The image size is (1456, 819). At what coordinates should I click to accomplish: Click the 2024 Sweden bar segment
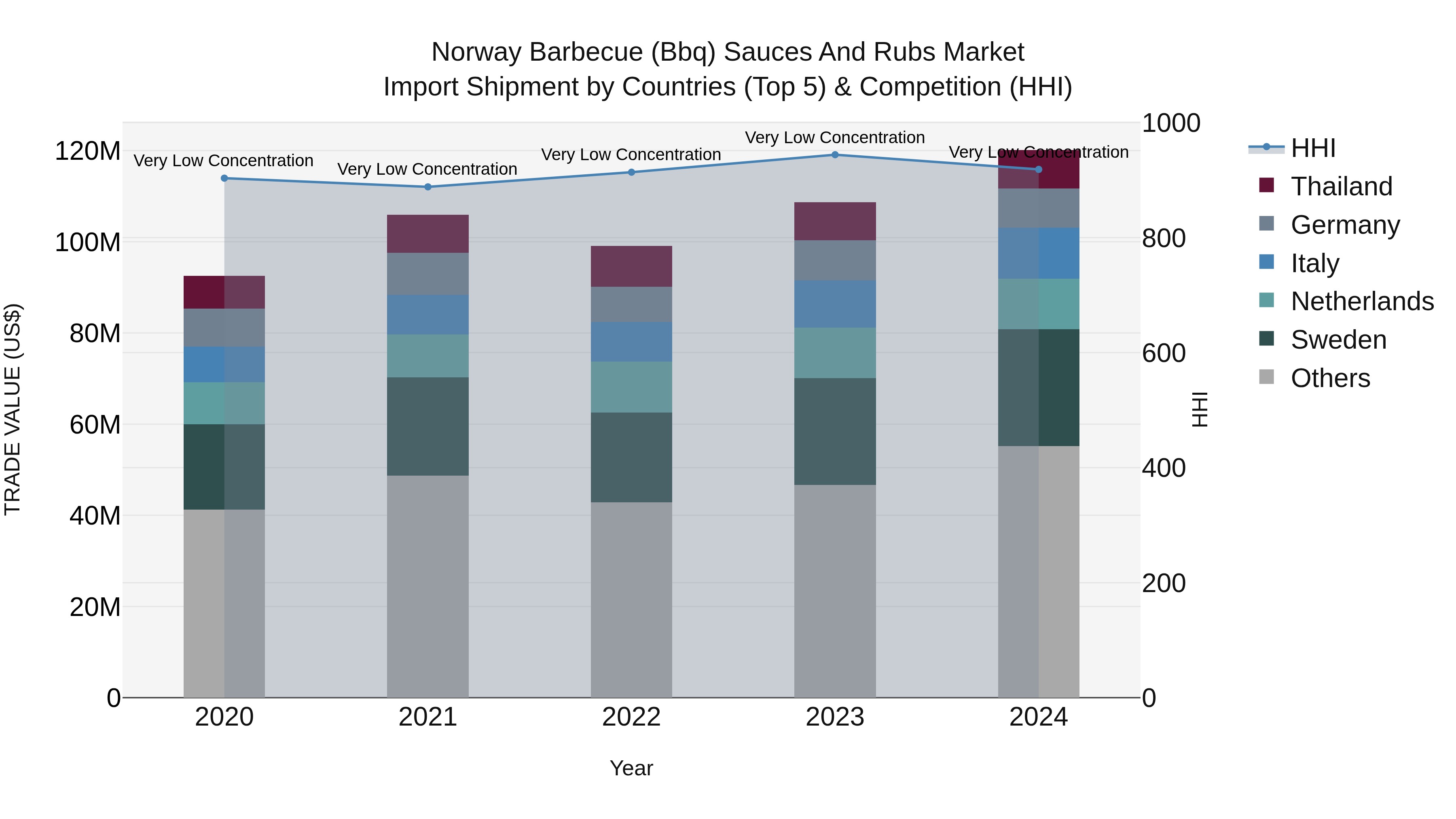pyautogui.click(x=1038, y=388)
